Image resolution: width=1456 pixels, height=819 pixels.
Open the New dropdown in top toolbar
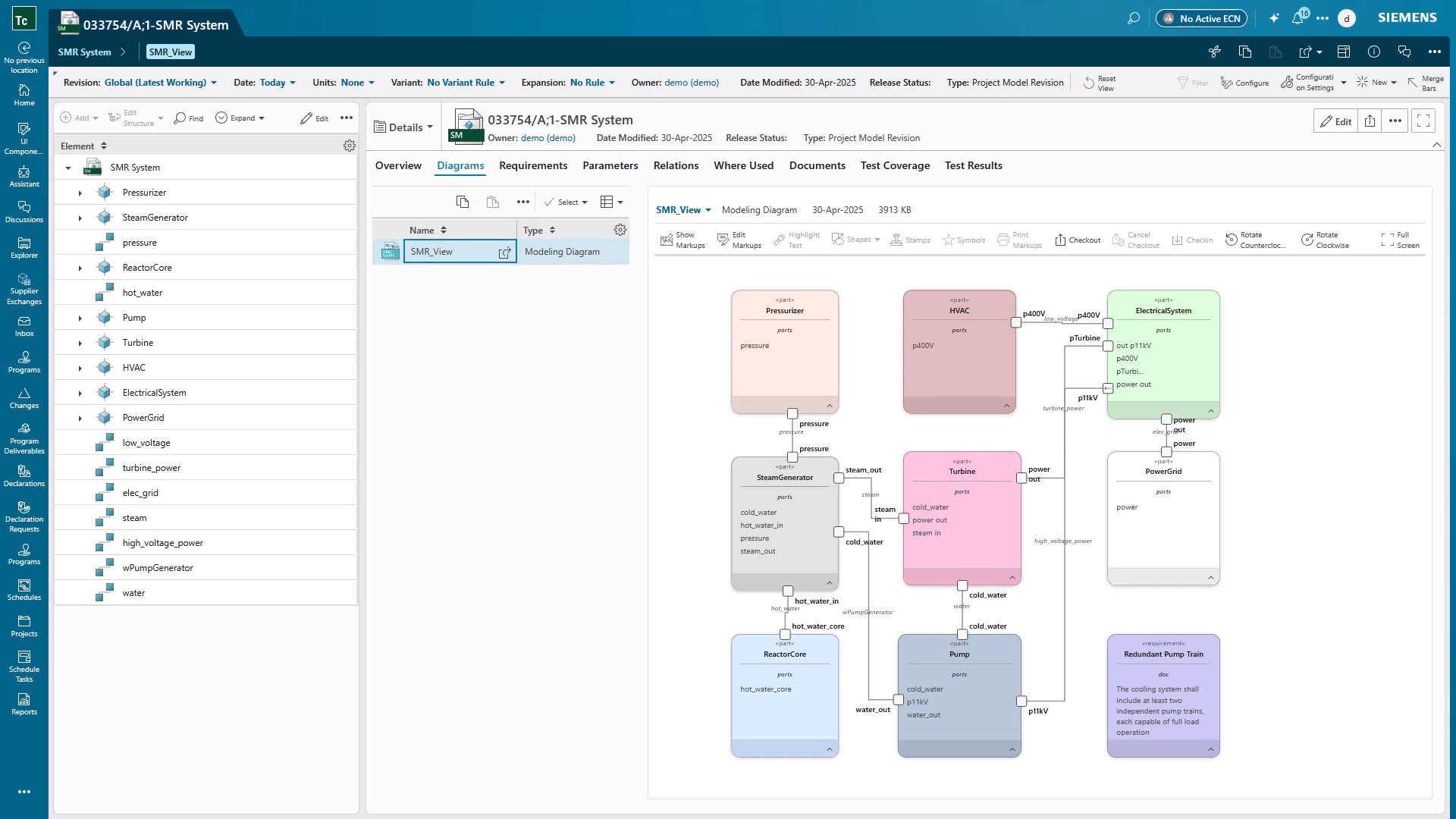coord(1377,82)
